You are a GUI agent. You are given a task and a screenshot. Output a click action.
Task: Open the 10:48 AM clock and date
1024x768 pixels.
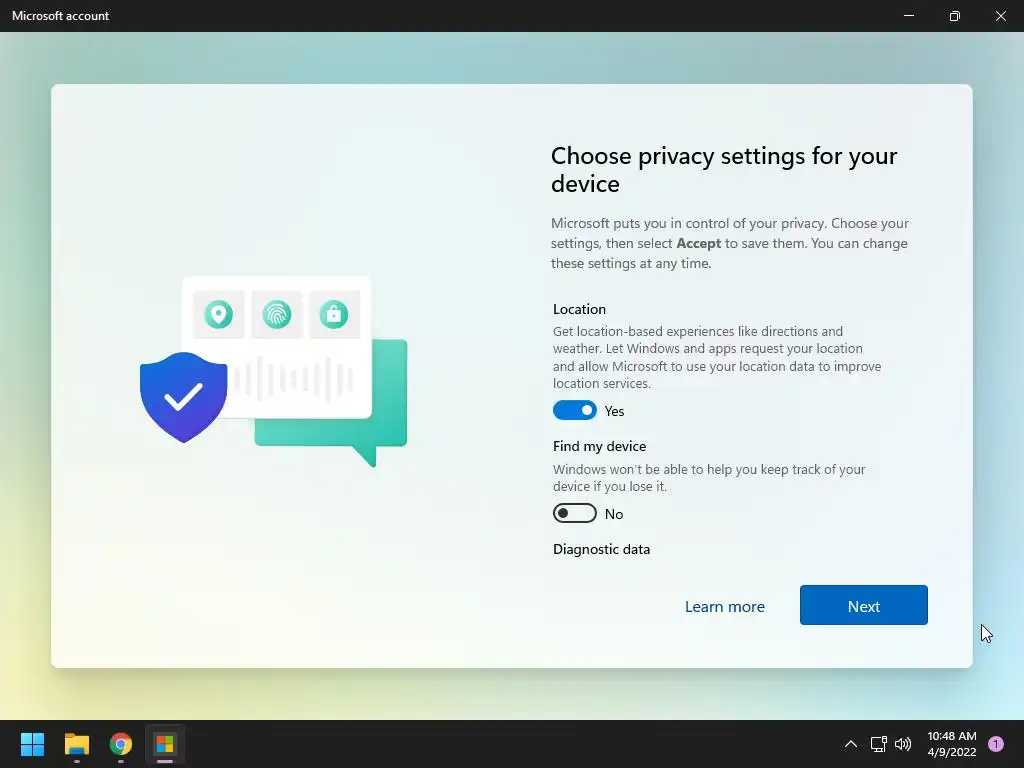pos(952,744)
